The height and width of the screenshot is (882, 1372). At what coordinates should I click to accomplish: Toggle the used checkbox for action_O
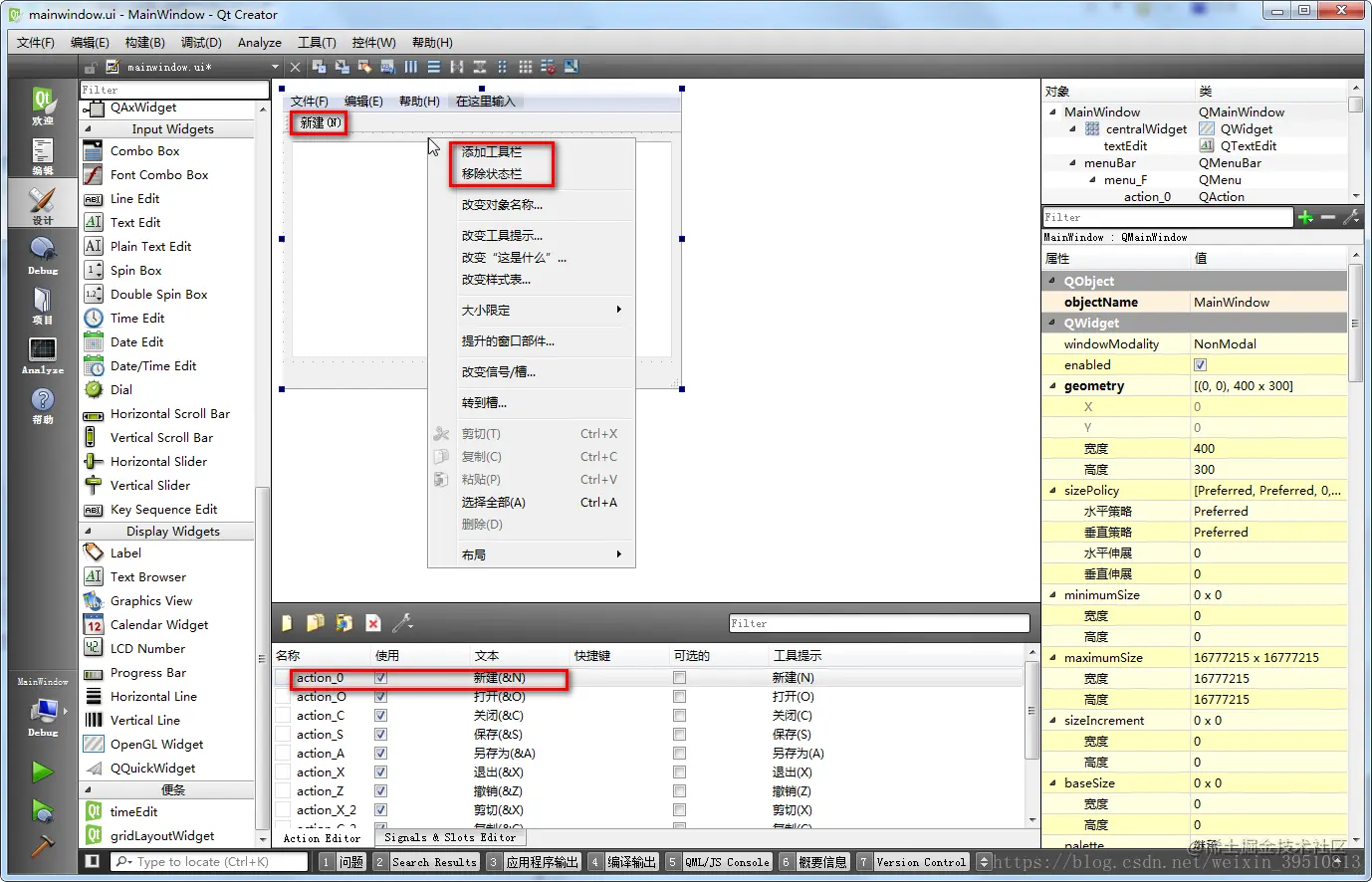[380, 697]
